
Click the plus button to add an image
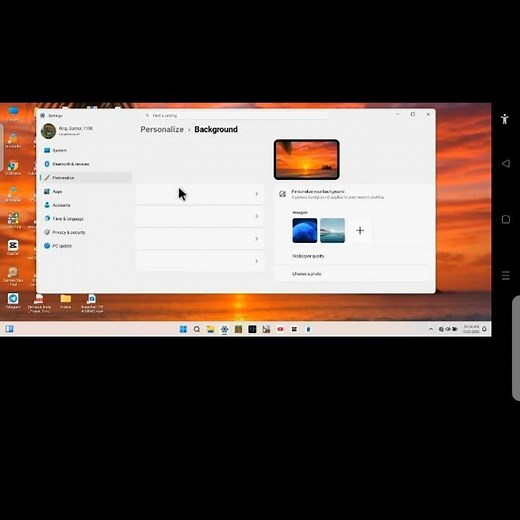360,230
